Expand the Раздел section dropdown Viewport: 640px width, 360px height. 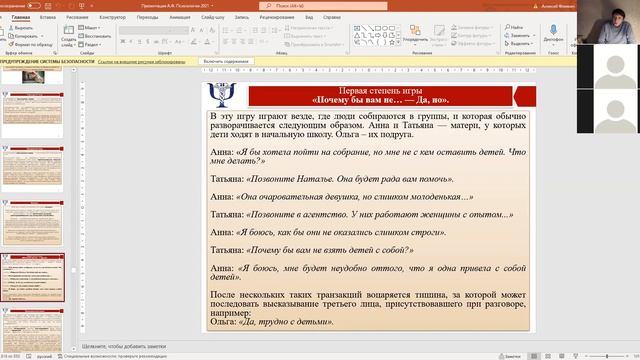(x=90, y=44)
